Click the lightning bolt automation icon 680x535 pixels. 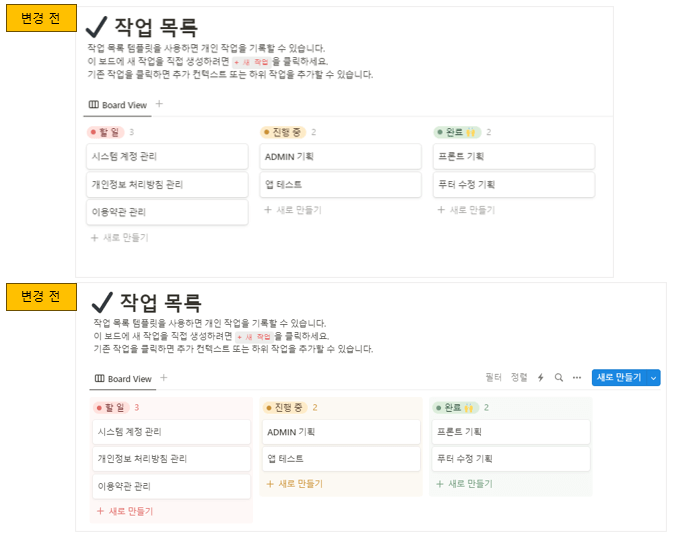click(540, 377)
